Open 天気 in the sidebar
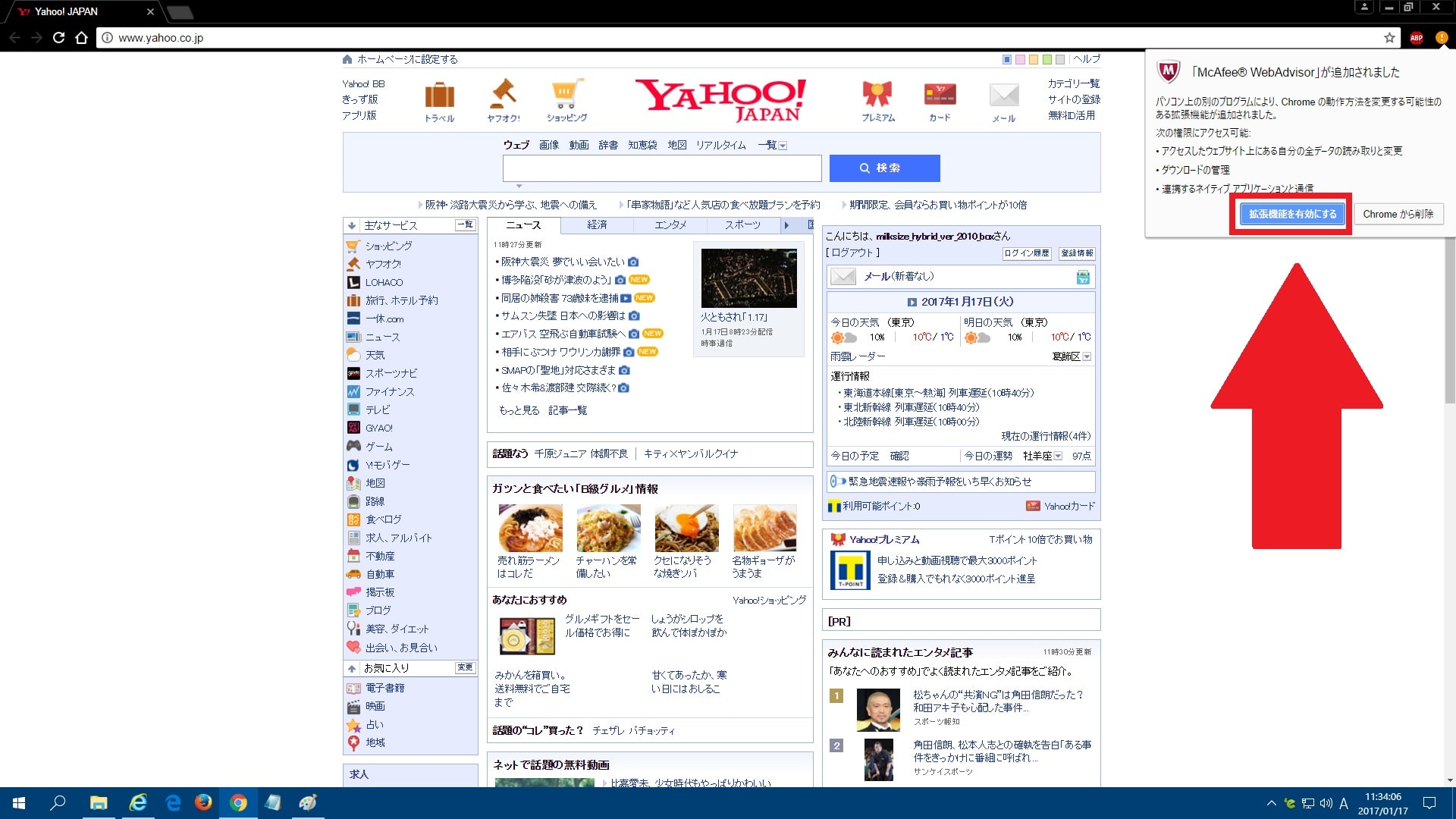Viewport: 1456px width, 819px height. click(x=375, y=355)
